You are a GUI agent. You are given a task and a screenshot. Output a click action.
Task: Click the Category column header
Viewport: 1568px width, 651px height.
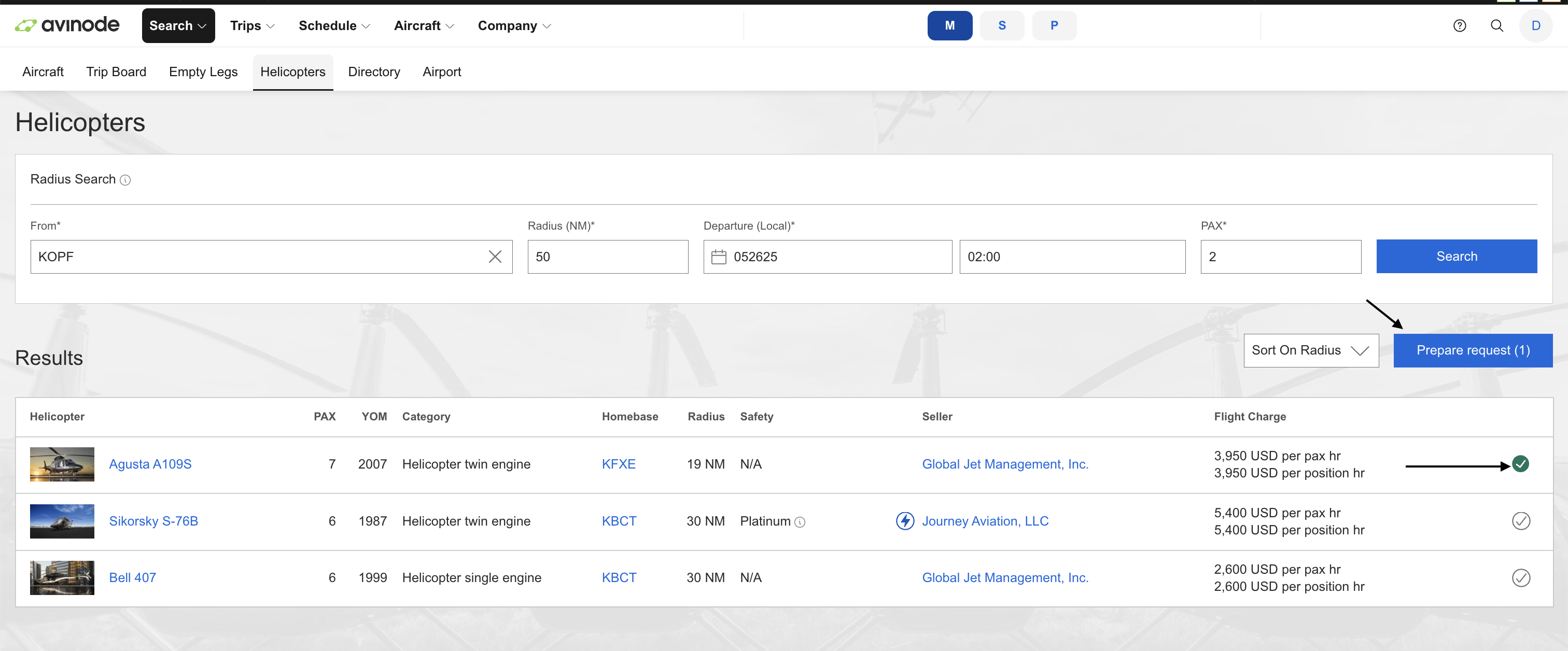tap(426, 417)
